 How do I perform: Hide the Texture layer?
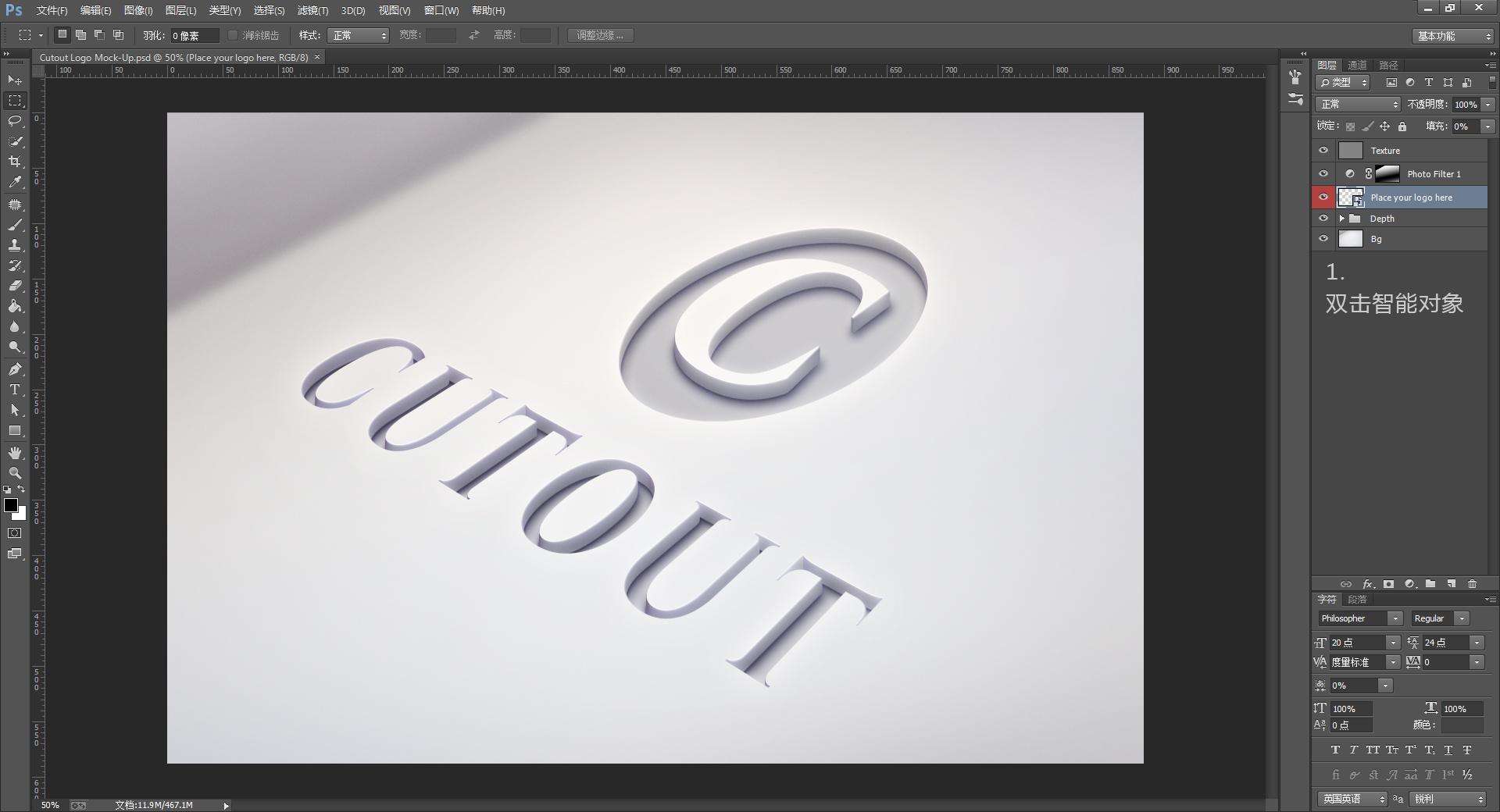coord(1323,151)
